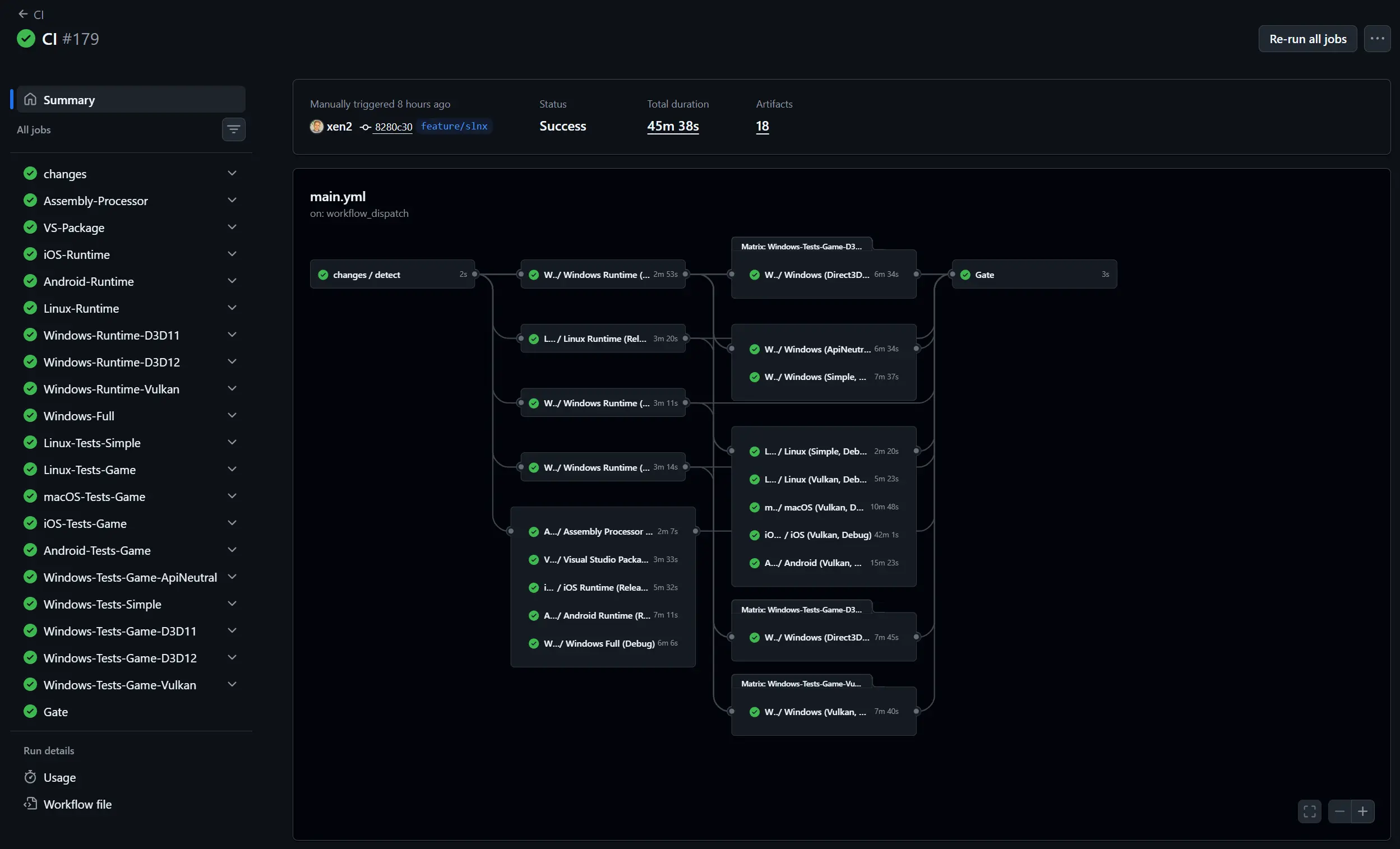Open iOS (Vulkan, Debug) graph node

(x=823, y=535)
